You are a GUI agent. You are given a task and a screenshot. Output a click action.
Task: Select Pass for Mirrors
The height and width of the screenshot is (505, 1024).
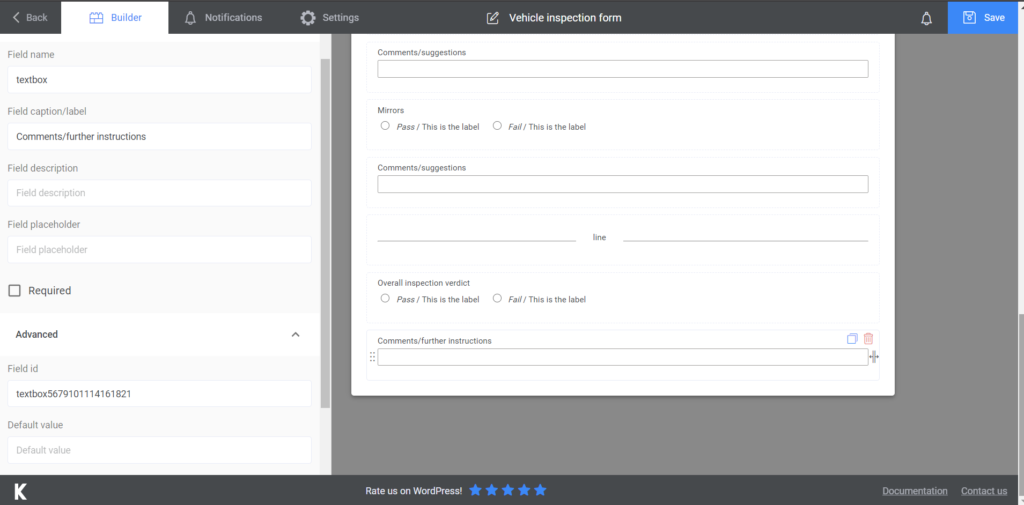pos(385,125)
